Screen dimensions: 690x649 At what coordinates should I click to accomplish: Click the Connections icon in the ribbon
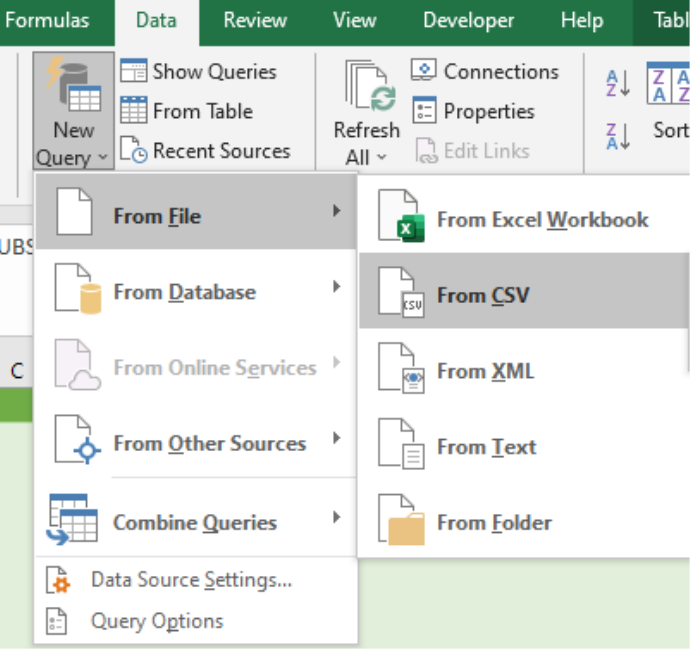[424, 70]
